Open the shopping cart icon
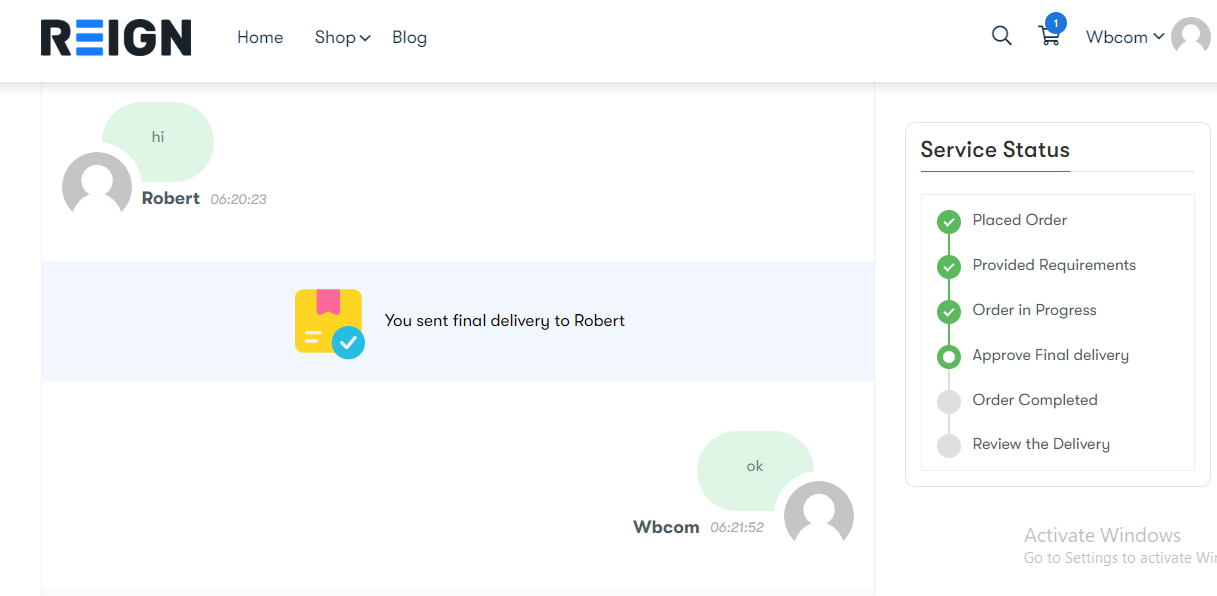The image size is (1217, 596). click(1048, 37)
